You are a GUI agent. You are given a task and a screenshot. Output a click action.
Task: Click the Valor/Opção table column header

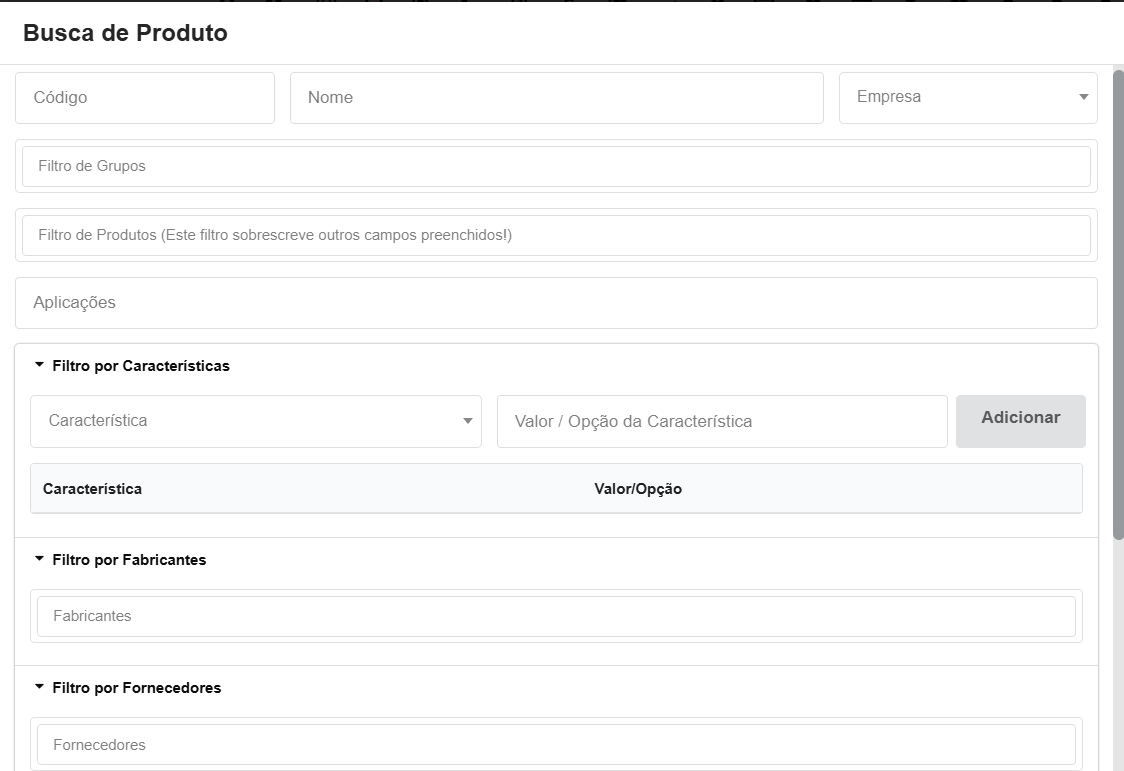point(638,489)
